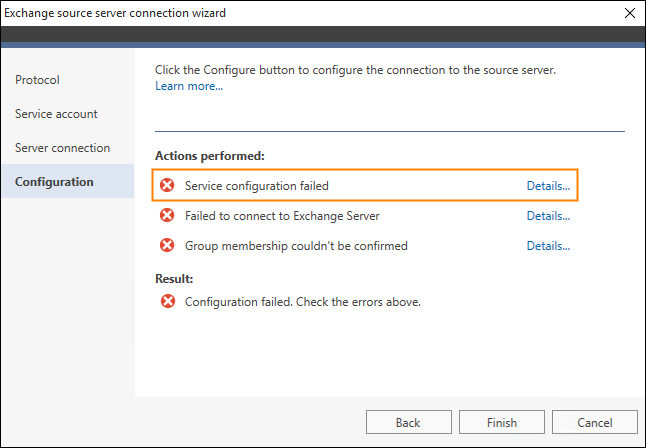The height and width of the screenshot is (448, 646).
Task: Select the Server connection step
Action: (63, 148)
